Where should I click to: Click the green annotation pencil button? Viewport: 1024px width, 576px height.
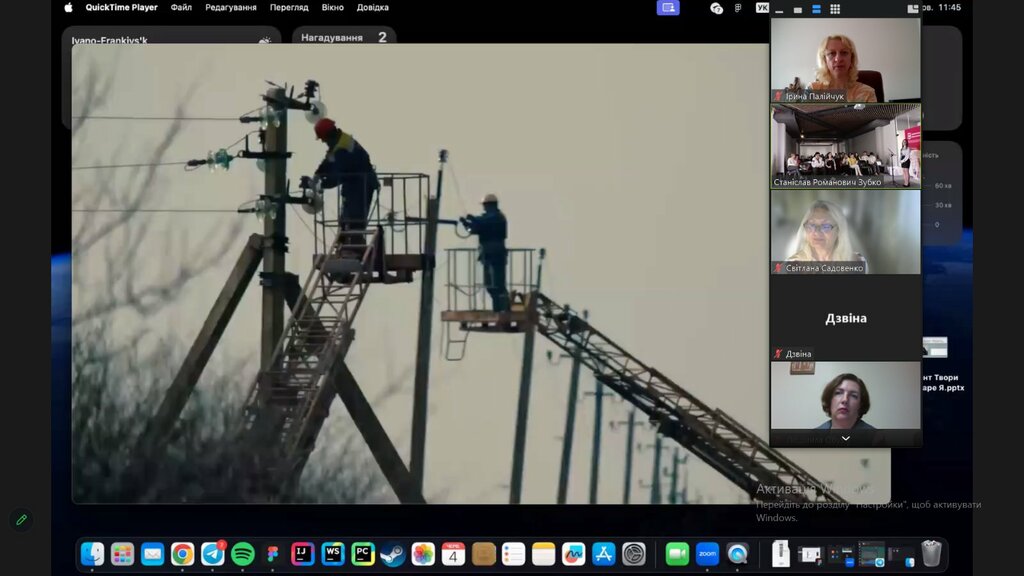pos(21,520)
